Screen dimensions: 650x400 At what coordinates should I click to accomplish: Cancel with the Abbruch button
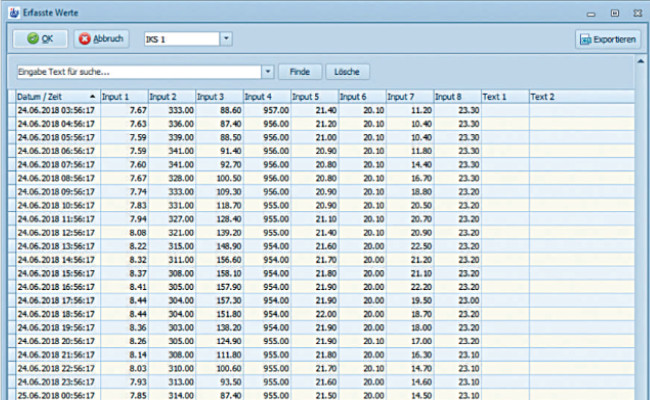click(102, 39)
